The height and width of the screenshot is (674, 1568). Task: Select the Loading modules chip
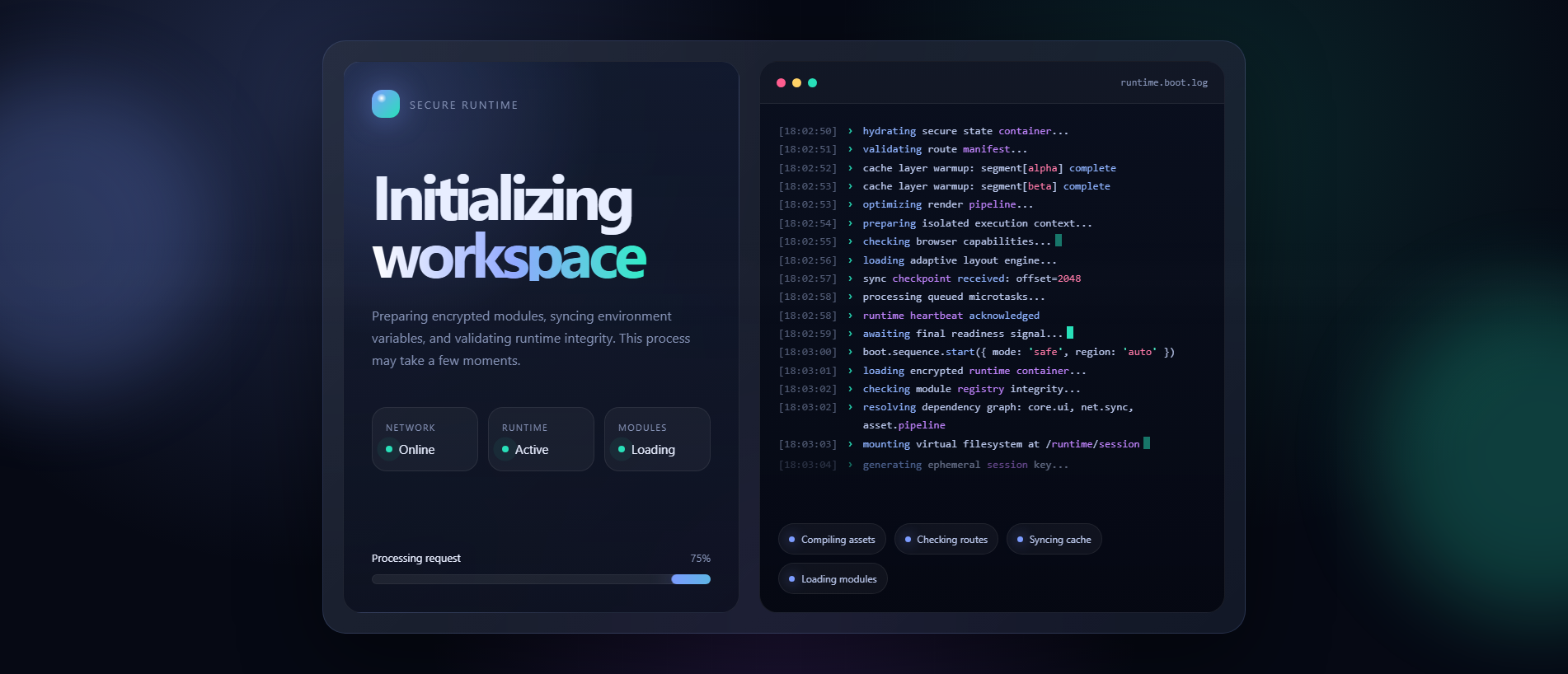pos(833,578)
